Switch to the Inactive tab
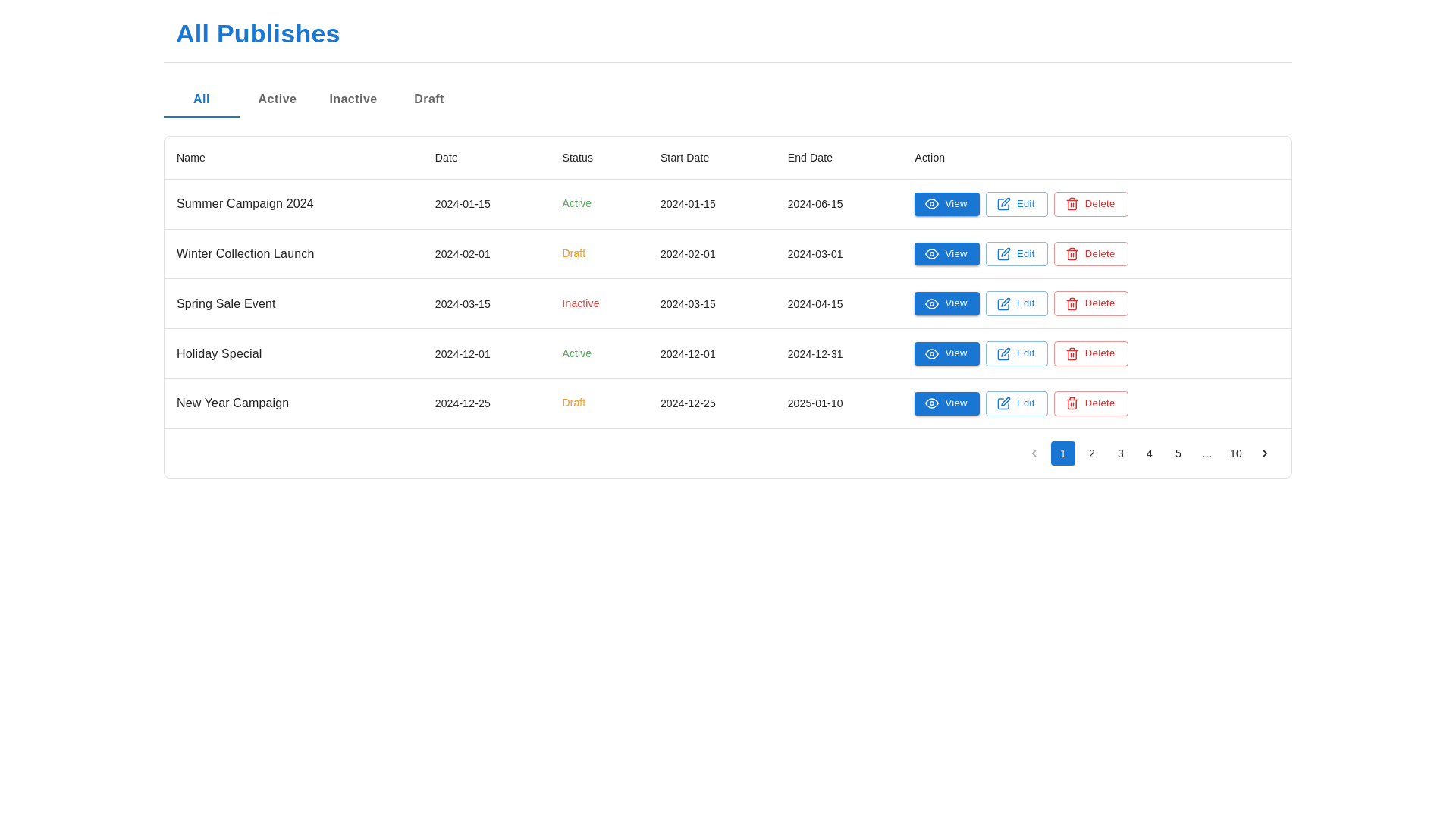 pyautogui.click(x=353, y=99)
